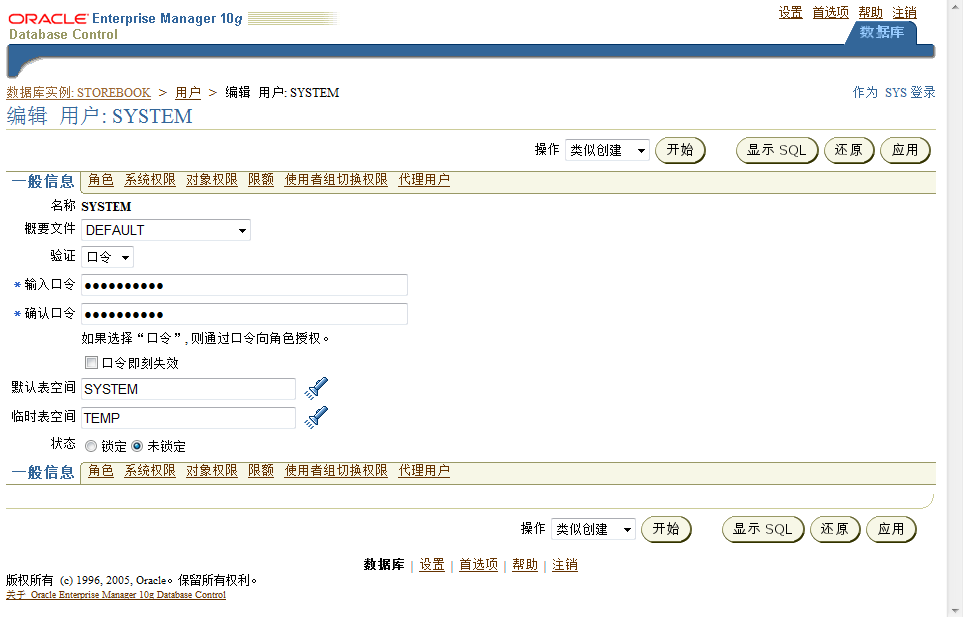Go to 用户 breadcrumb link

pos(188,93)
